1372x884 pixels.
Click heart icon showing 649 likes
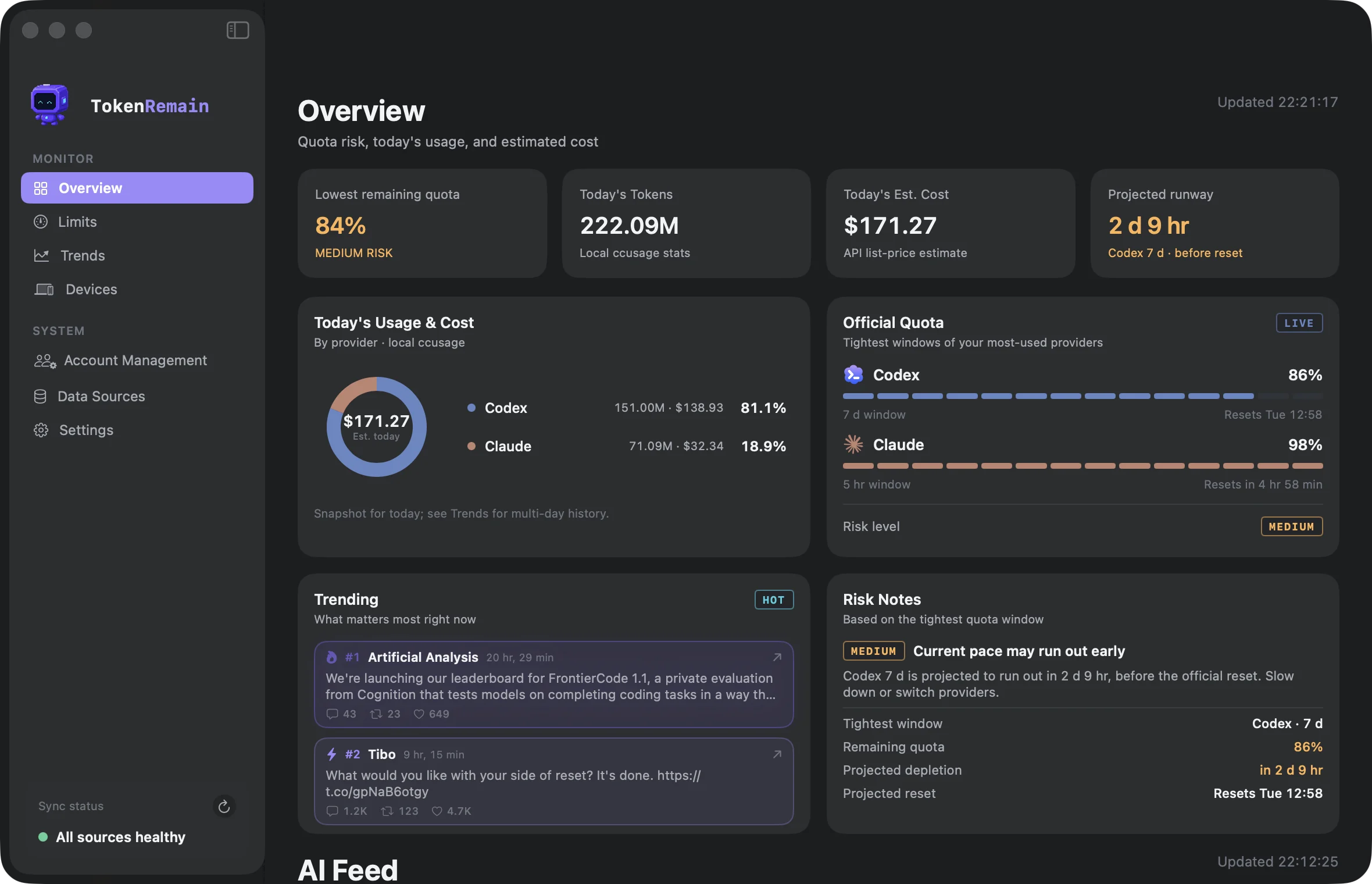click(419, 714)
